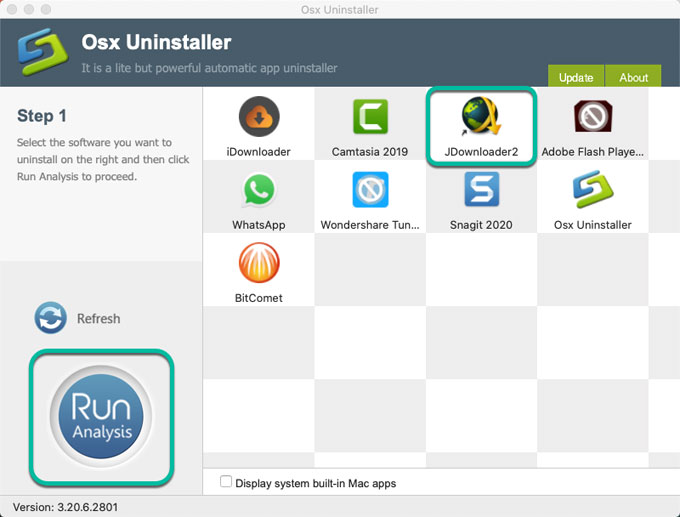Click the circular Refresh arrows icon
Image resolution: width=680 pixels, height=517 pixels.
click(x=51, y=318)
